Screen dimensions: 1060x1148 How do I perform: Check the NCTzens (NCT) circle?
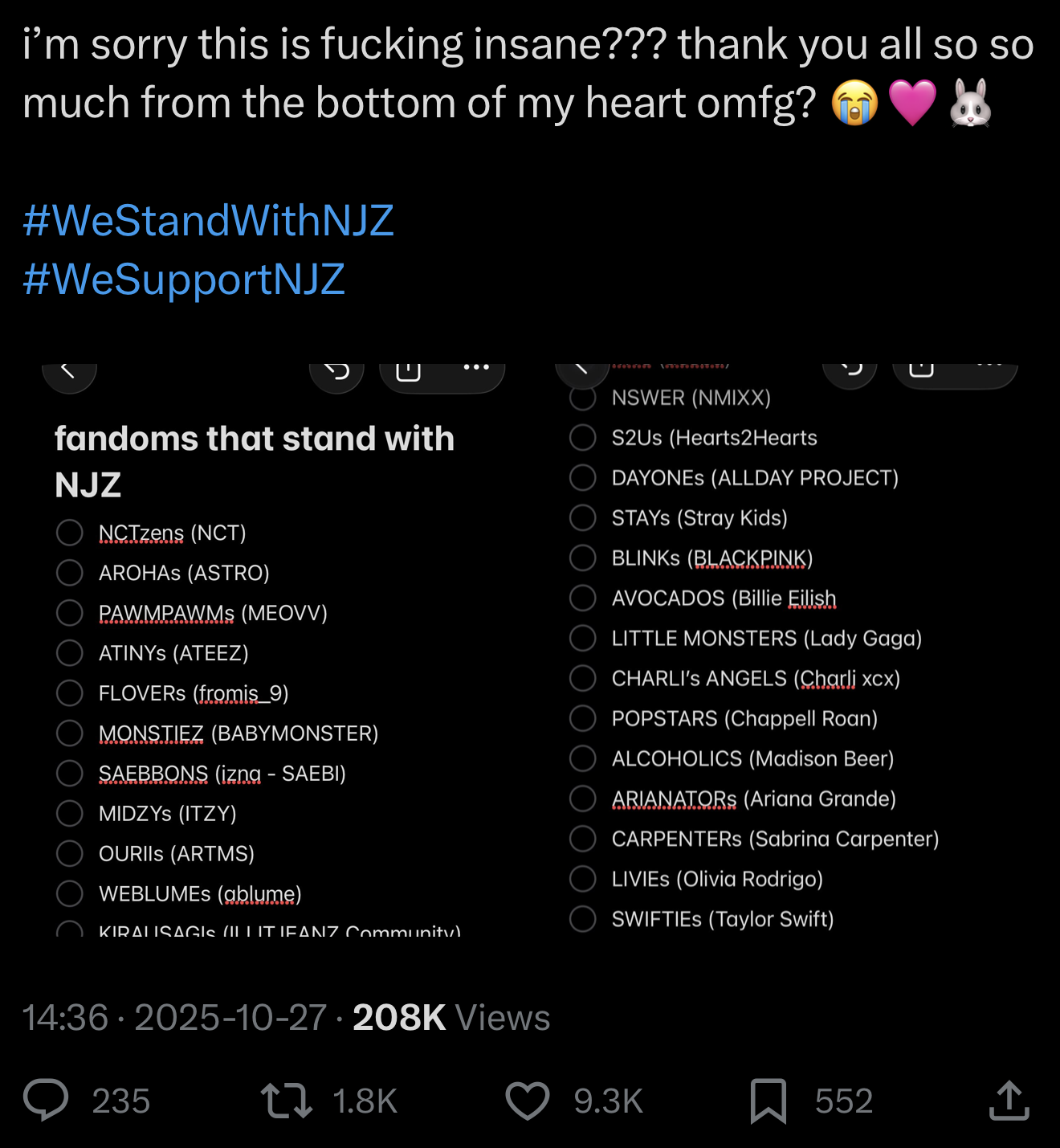point(70,533)
